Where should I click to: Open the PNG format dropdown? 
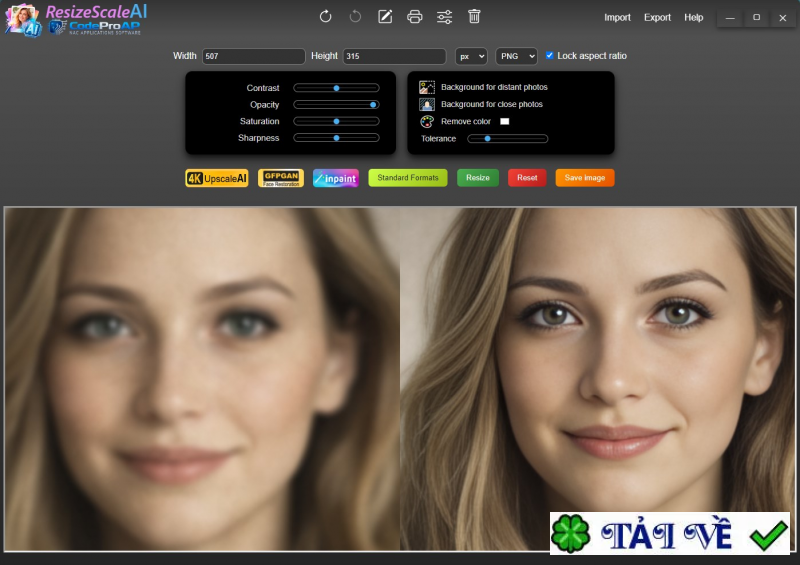coord(516,56)
